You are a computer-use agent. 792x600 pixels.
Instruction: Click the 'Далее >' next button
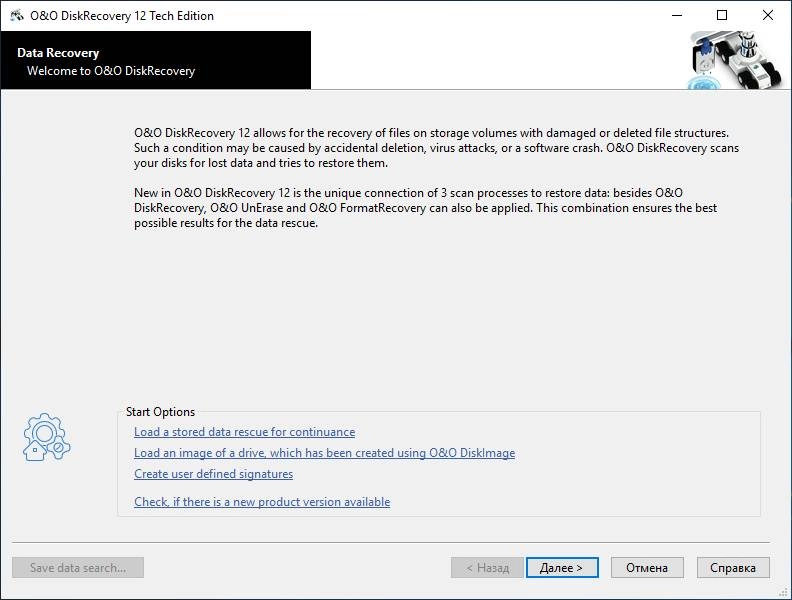pyautogui.click(x=562, y=568)
